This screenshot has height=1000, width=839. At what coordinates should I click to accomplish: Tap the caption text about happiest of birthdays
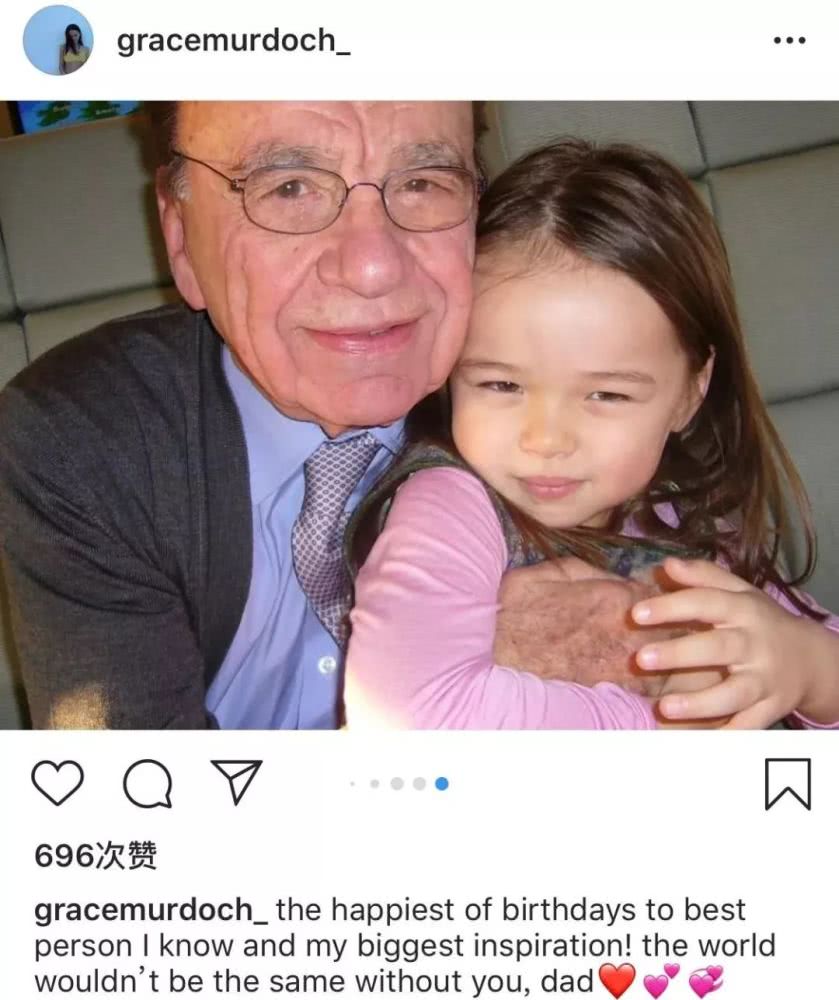[x=405, y=946]
